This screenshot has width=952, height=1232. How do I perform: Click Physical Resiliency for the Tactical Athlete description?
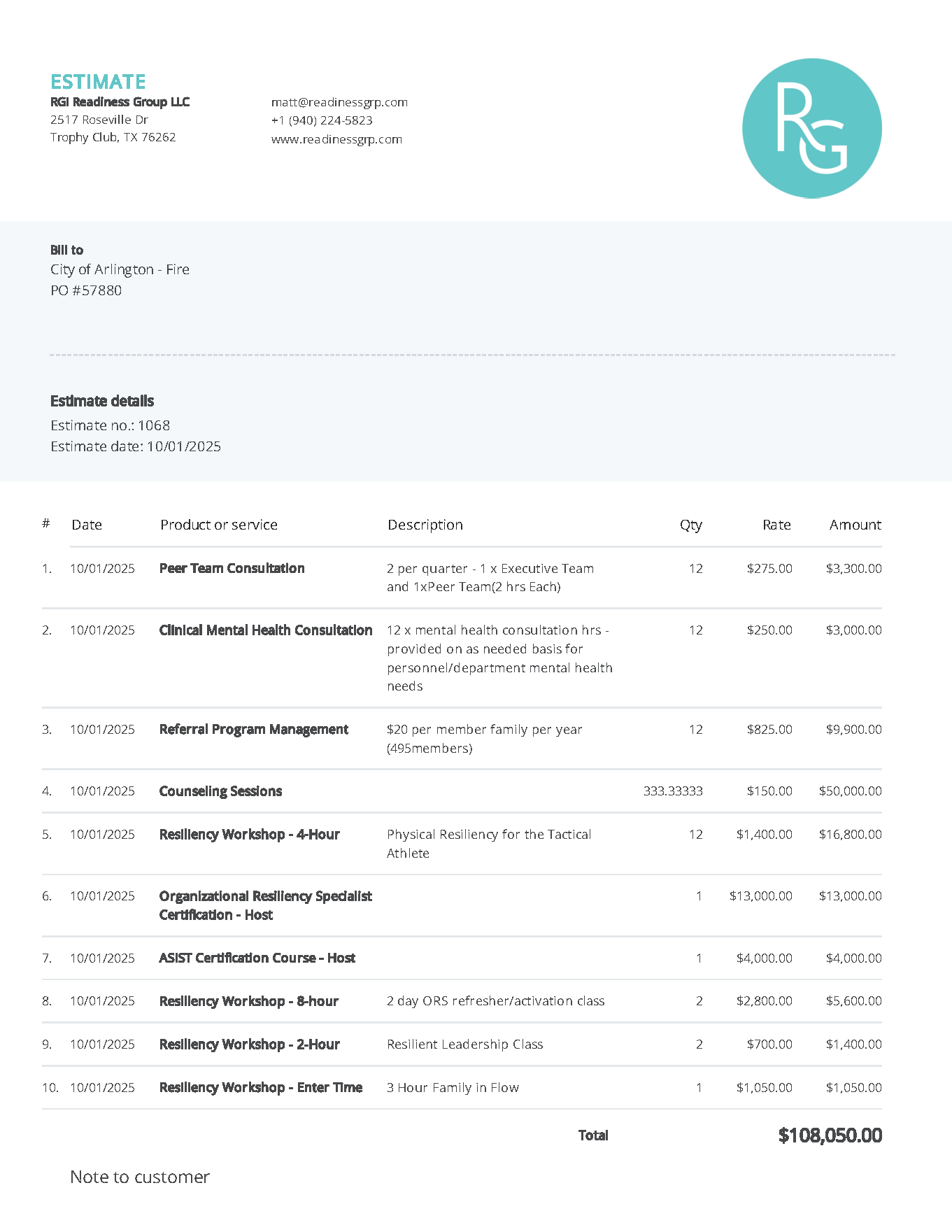[x=489, y=844]
